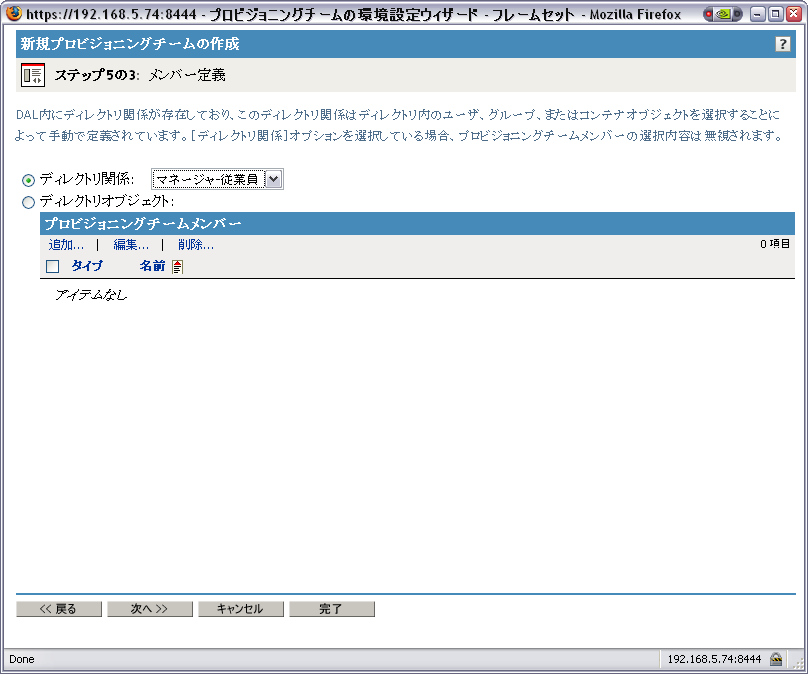Viewport: 808px width, 674px height.
Task: Close the Firefox window
Action: tap(794, 14)
